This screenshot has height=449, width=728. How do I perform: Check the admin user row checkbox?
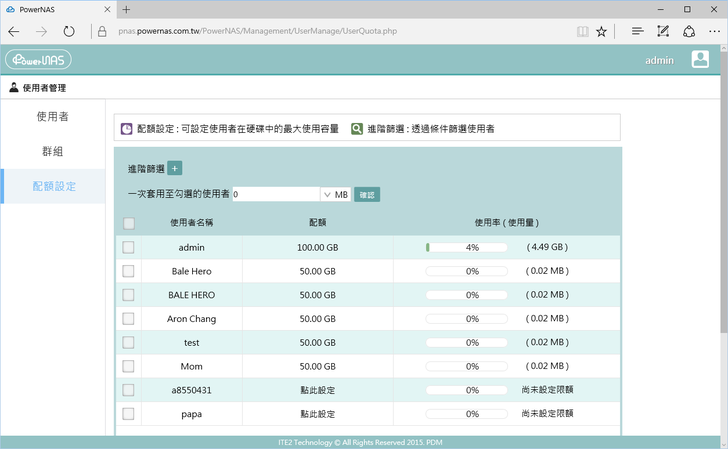pos(128,247)
